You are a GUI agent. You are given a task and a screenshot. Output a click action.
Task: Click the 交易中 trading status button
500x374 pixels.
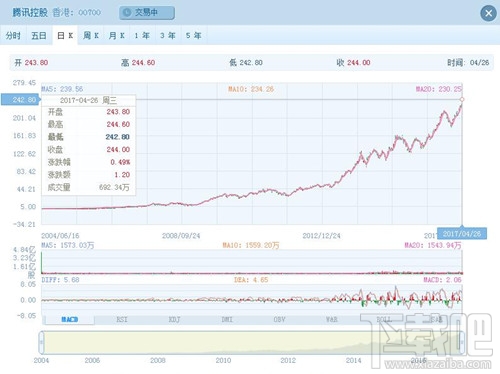tap(147, 13)
